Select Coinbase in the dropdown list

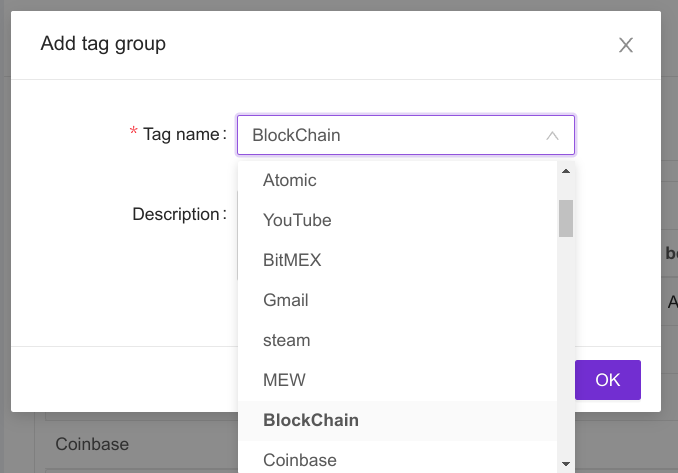pos(300,460)
